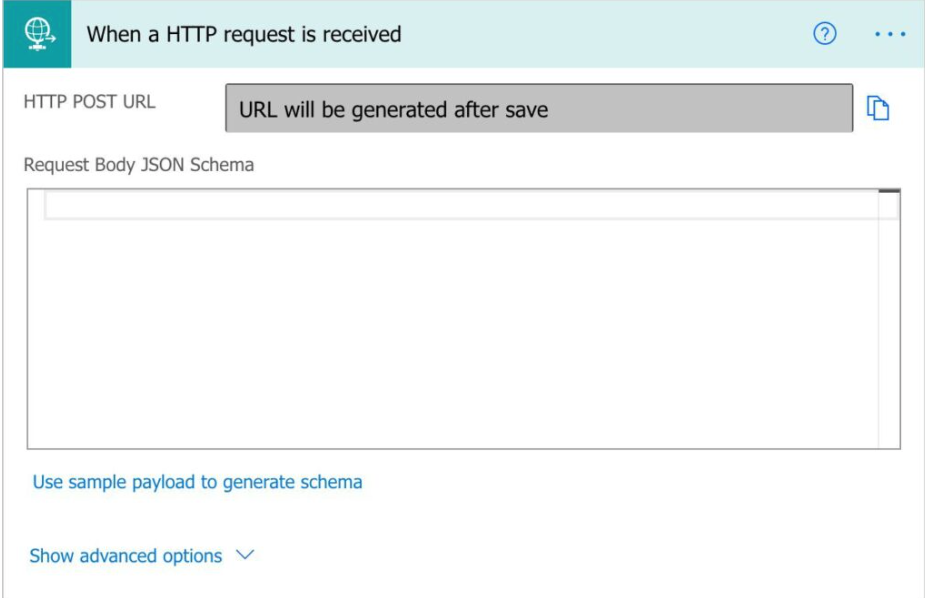Open the trigger's ellipsis menu
The height and width of the screenshot is (598, 925).
coord(889,34)
